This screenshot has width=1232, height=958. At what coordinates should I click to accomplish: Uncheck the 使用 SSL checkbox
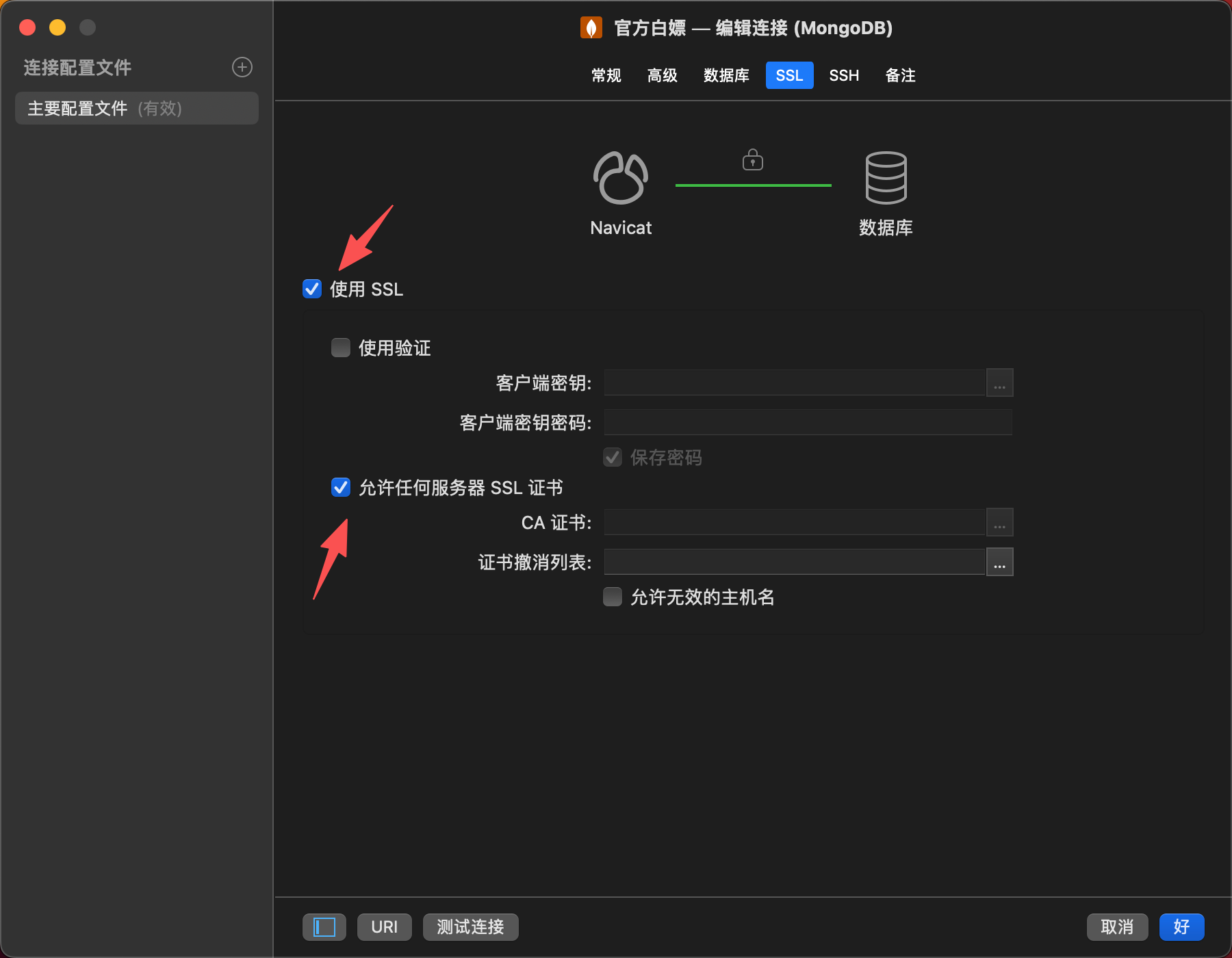click(x=312, y=289)
